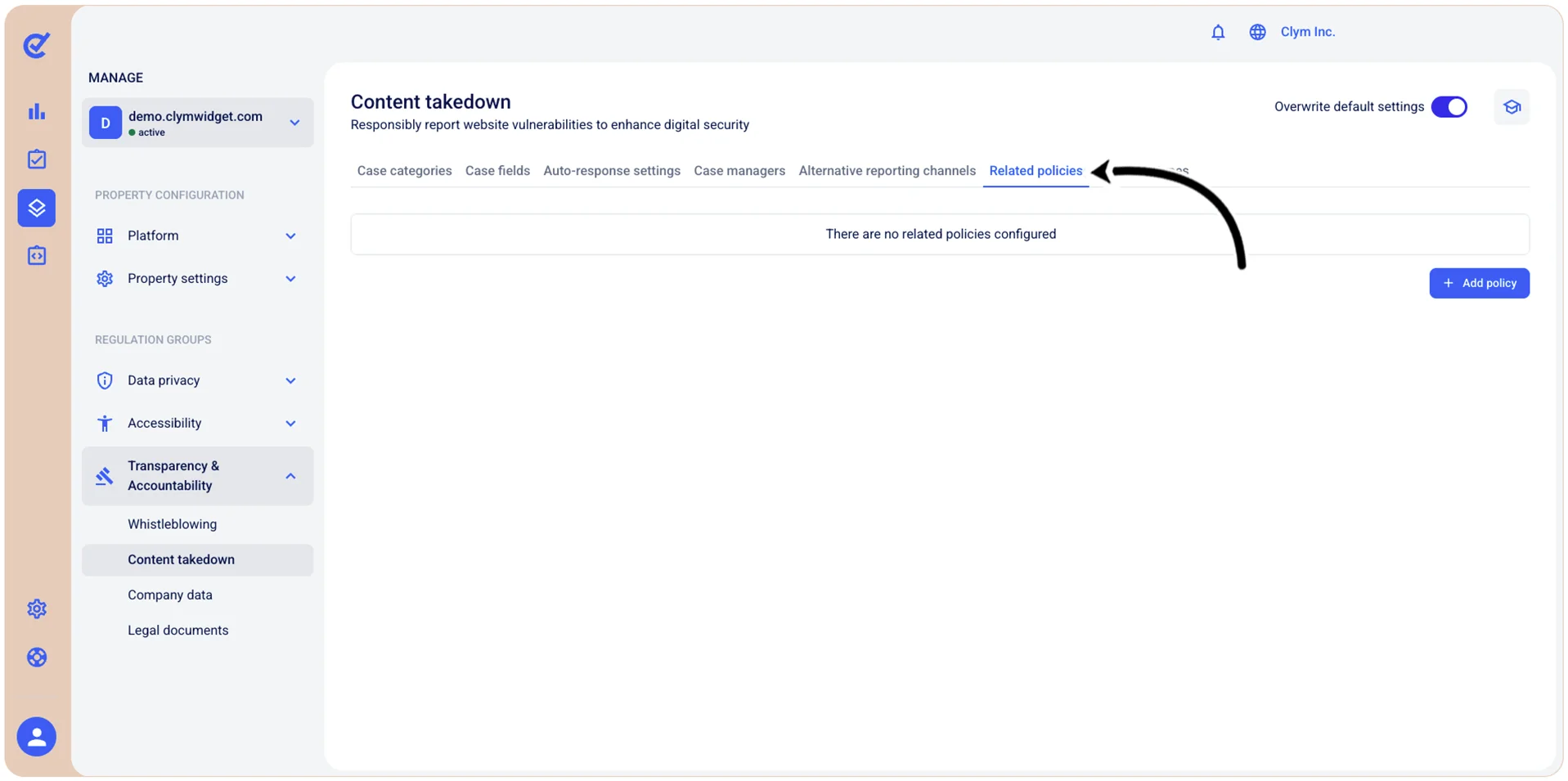Click the Add policy button
The width and height of the screenshot is (1568, 781).
[1479, 284]
